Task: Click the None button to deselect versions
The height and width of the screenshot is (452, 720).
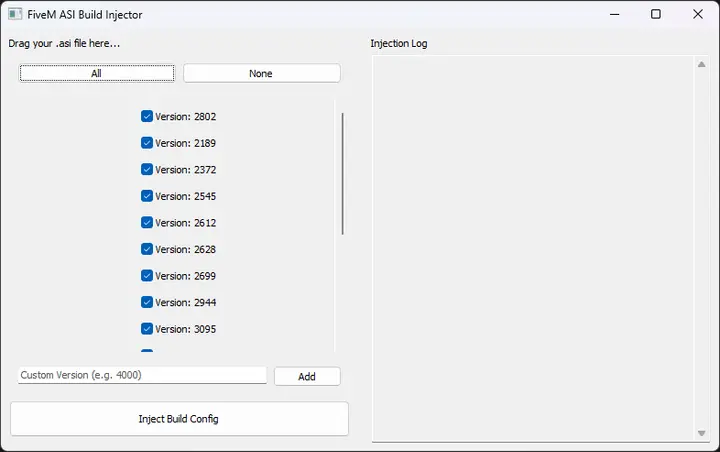Action: pyautogui.click(x=262, y=73)
